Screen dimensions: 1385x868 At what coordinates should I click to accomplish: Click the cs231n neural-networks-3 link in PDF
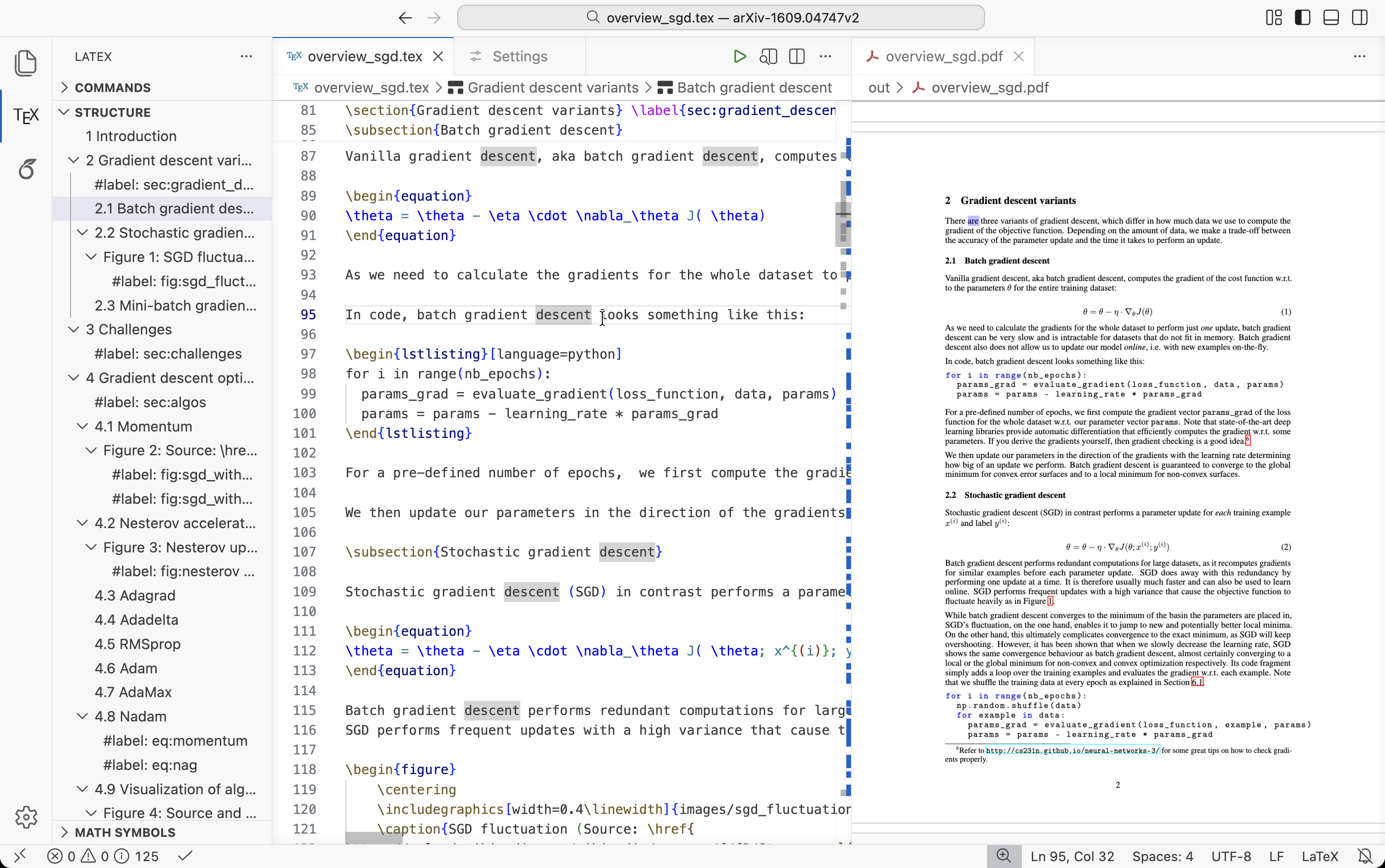(1072, 750)
